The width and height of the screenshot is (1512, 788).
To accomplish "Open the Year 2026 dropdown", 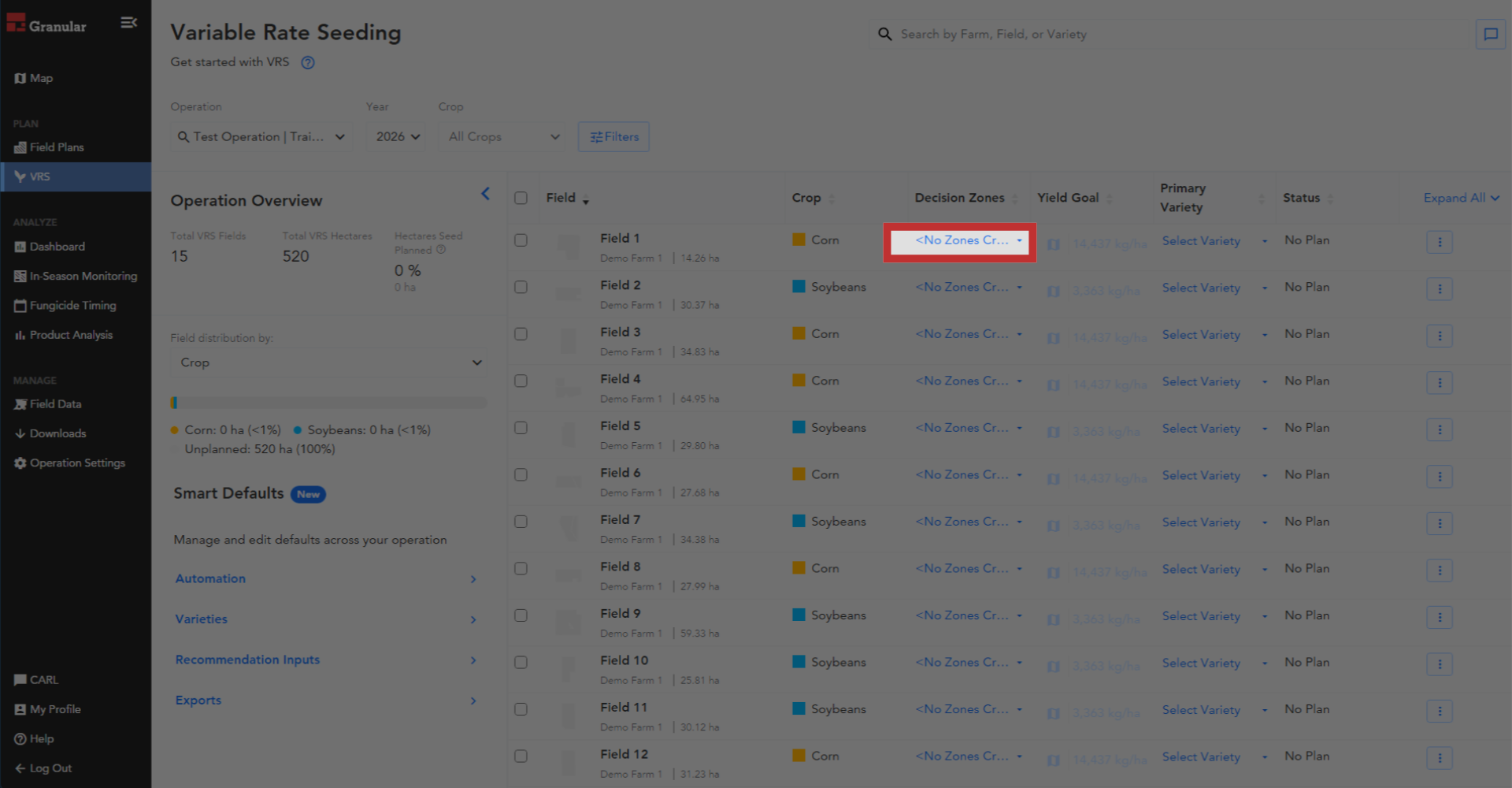I will click(x=398, y=137).
